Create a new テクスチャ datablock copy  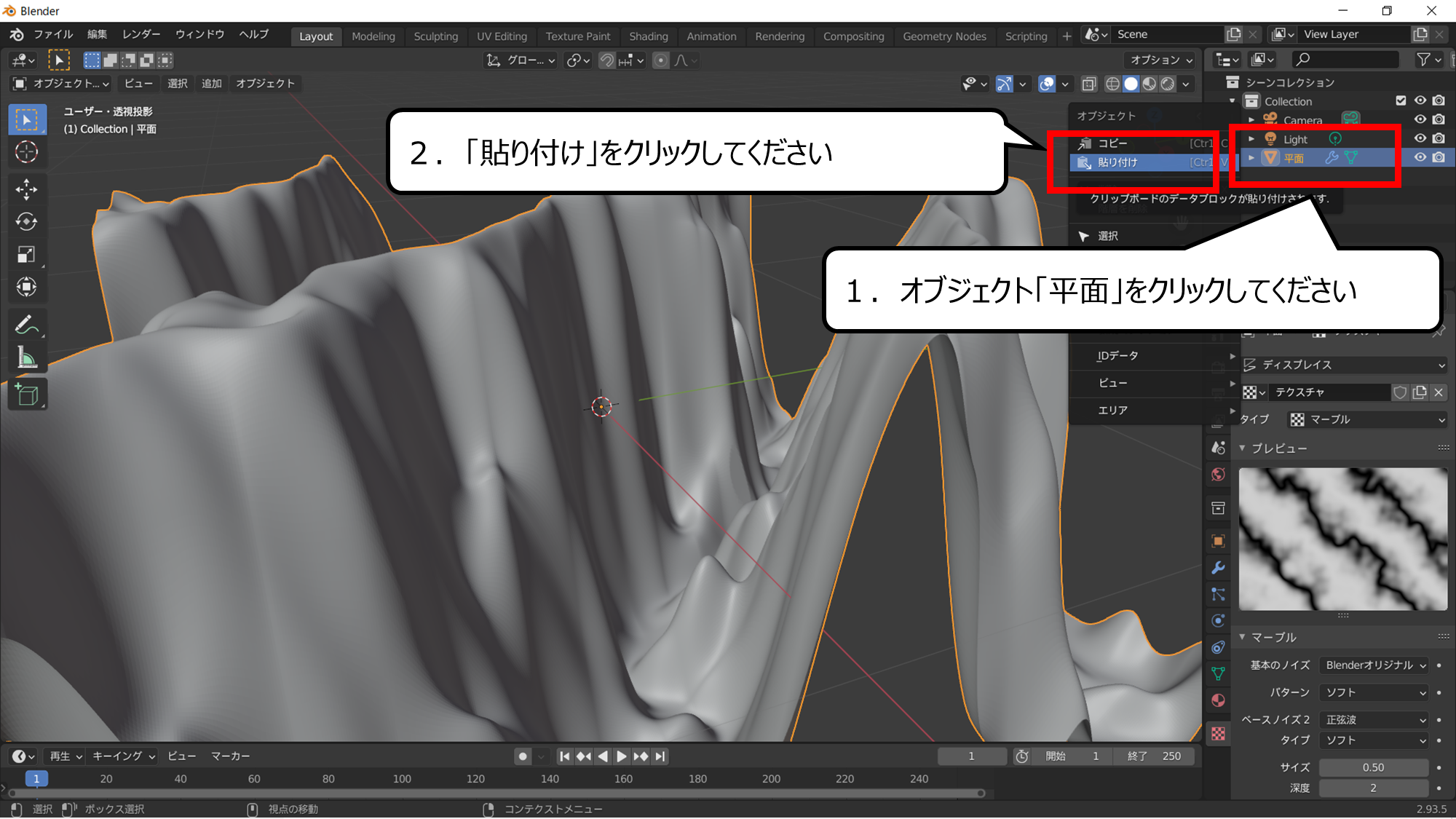(x=1420, y=392)
